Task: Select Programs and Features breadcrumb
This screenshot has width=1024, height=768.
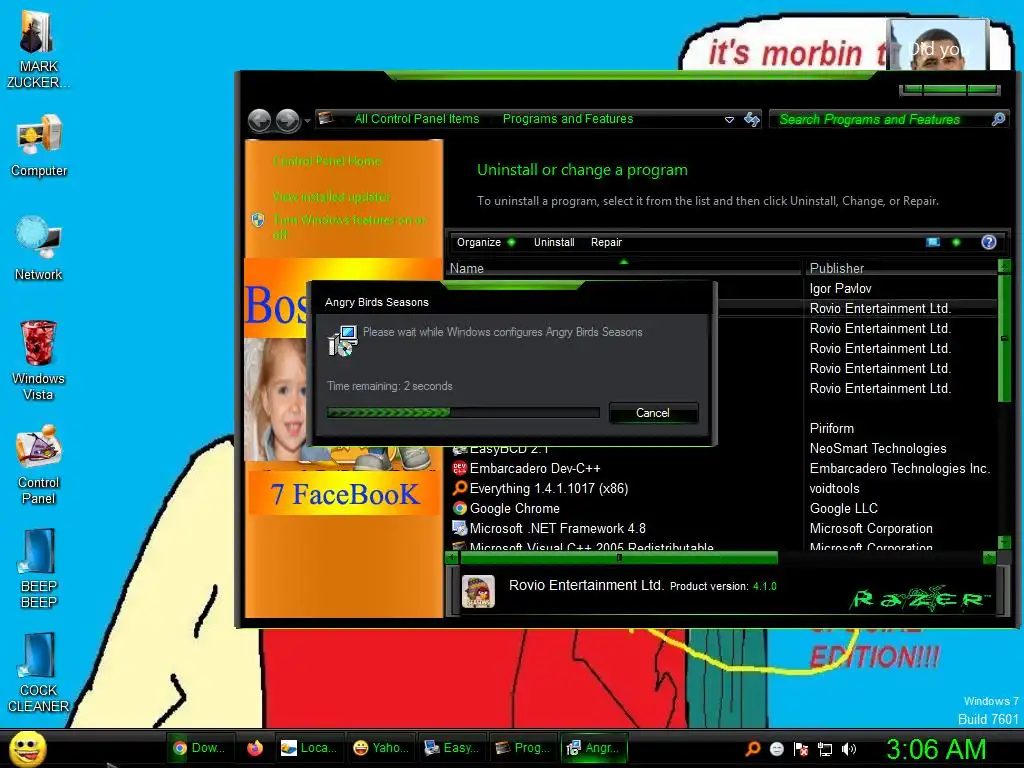Action: (x=568, y=119)
